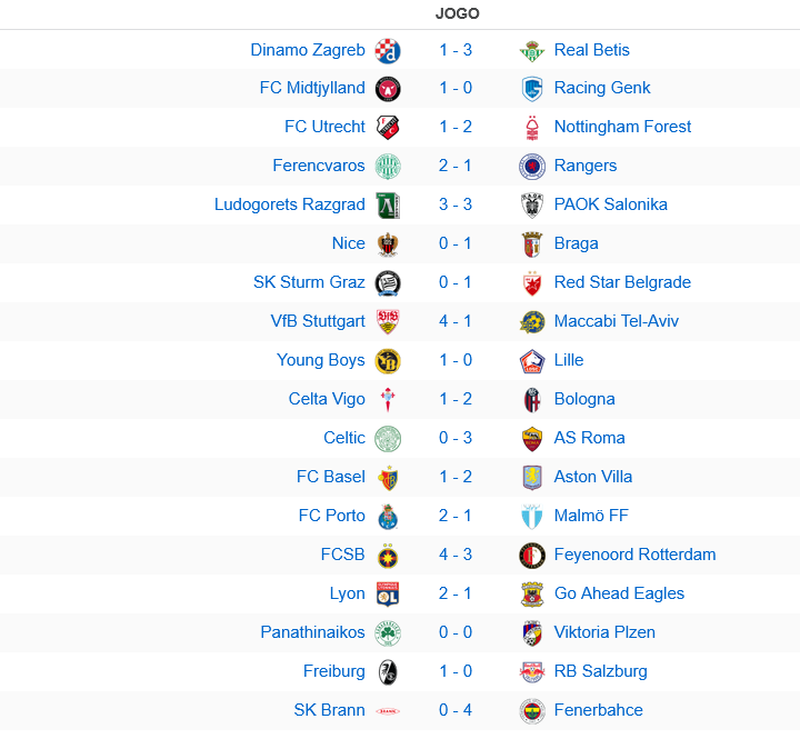The height and width of the screenshot is (739, 800).
Task: Open the FC Midtjylland team link
Action: pos(312,88)
